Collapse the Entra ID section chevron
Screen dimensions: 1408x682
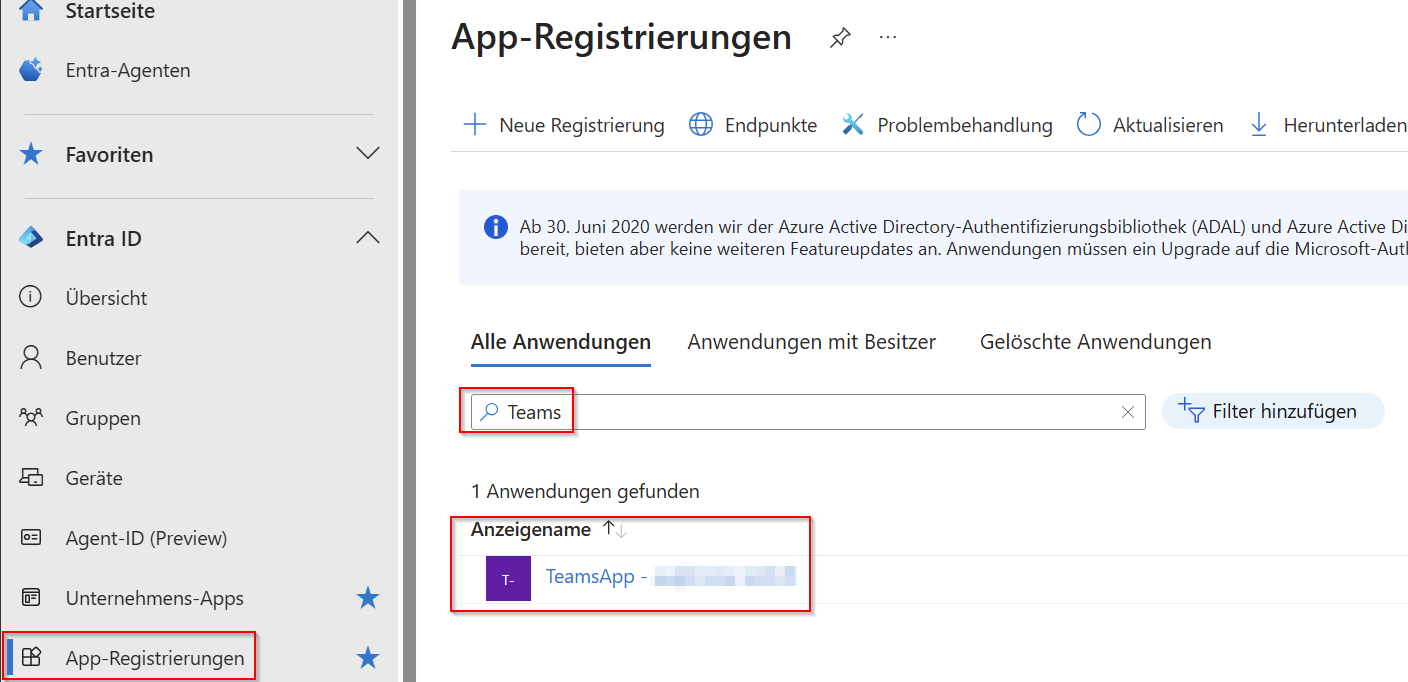(x=368, y=238)
